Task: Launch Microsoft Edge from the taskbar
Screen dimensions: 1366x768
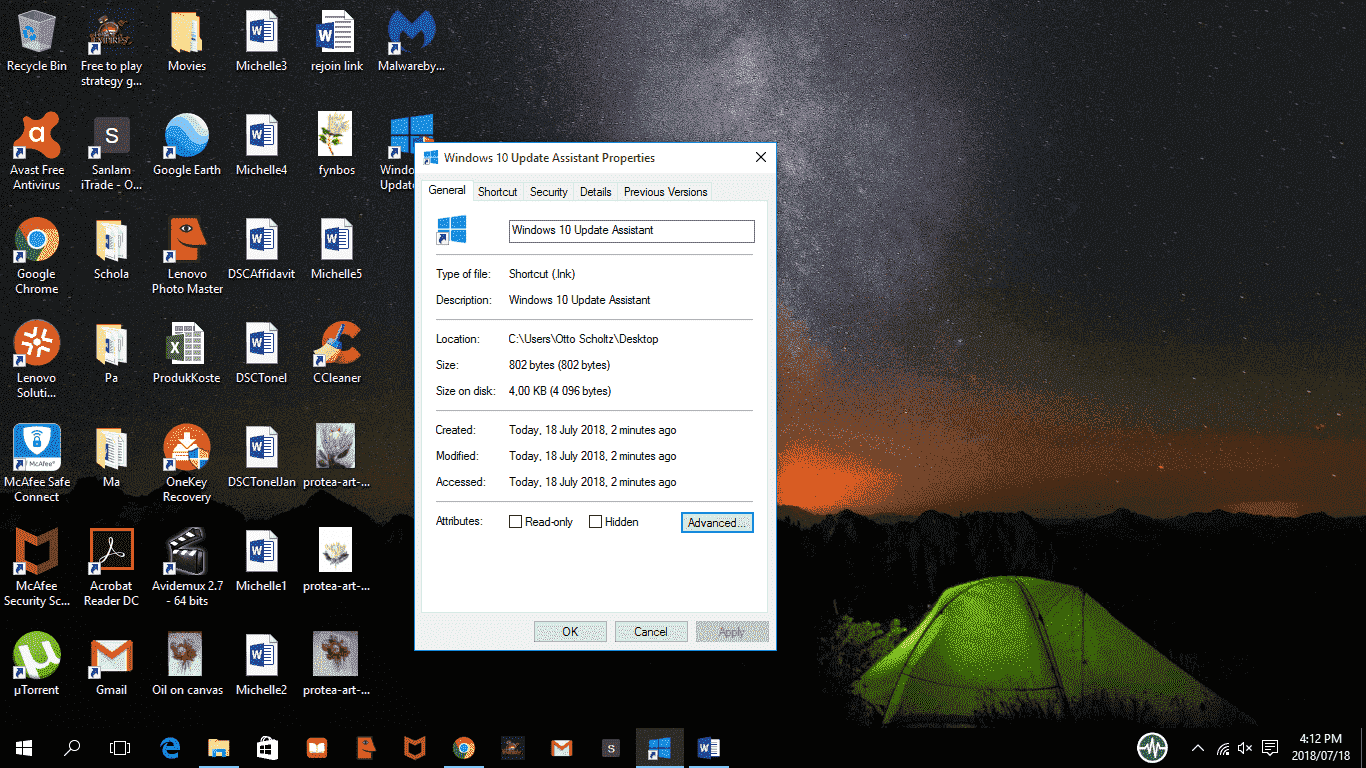Action: pos(170,748)
